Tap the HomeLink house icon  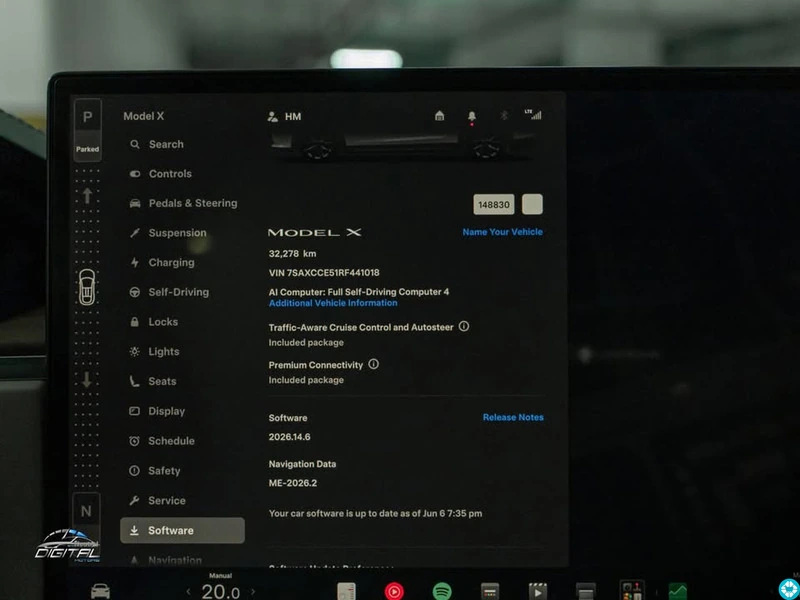click(x=439, y=116)
